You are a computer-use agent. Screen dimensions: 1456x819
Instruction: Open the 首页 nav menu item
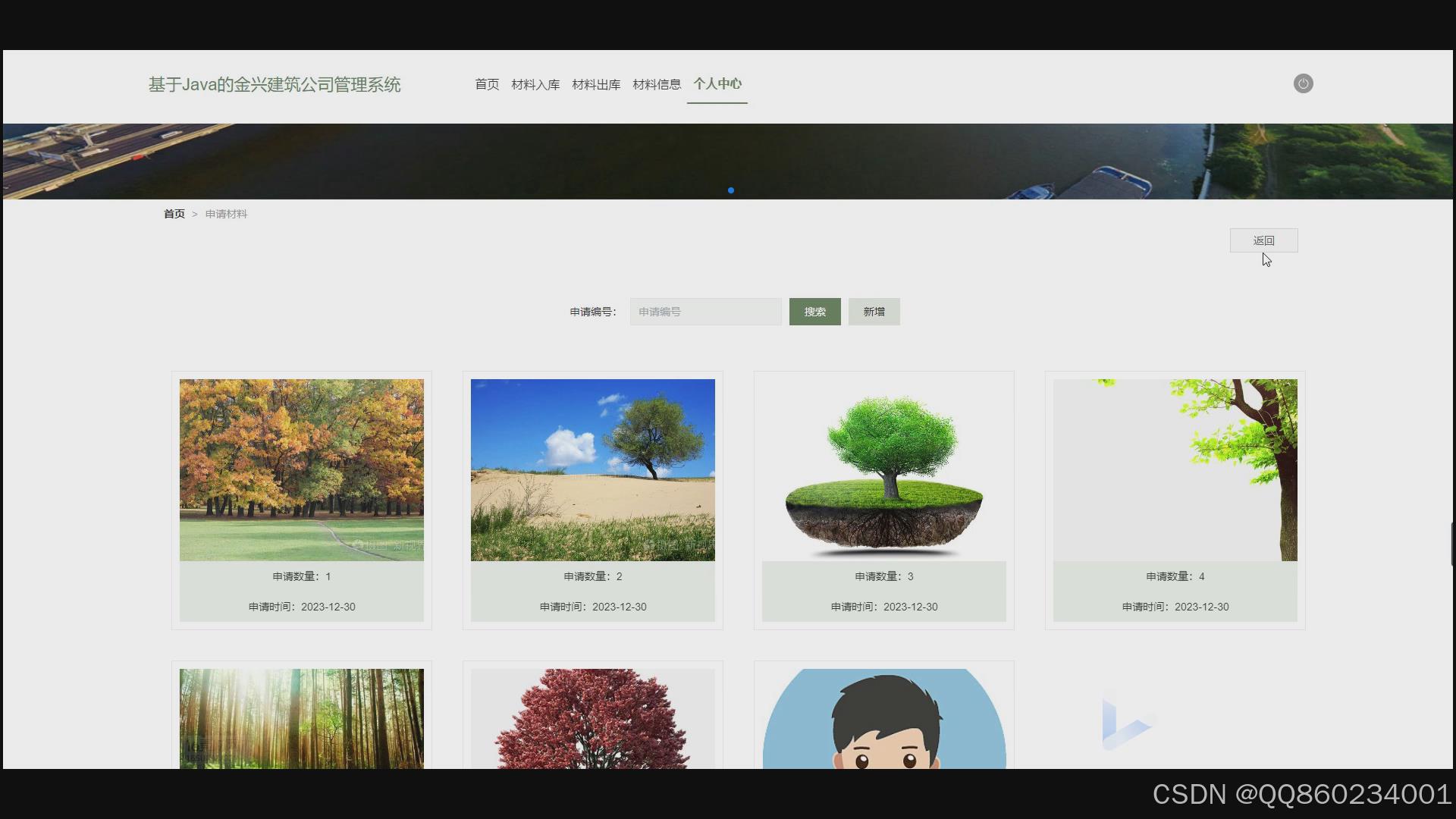pyautogui.click(x=487, y=84)
